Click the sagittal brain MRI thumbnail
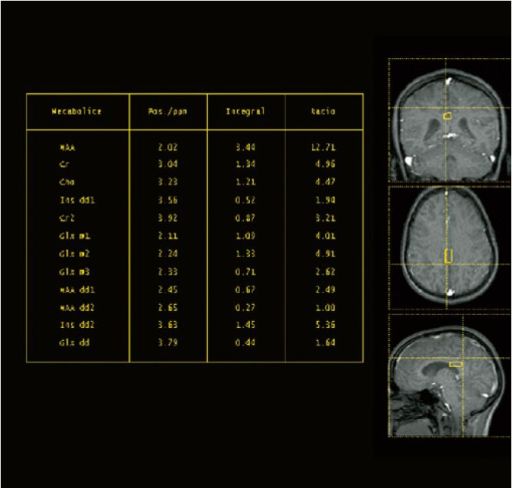This screenshot has width=512, height=488. coord(449,375)
